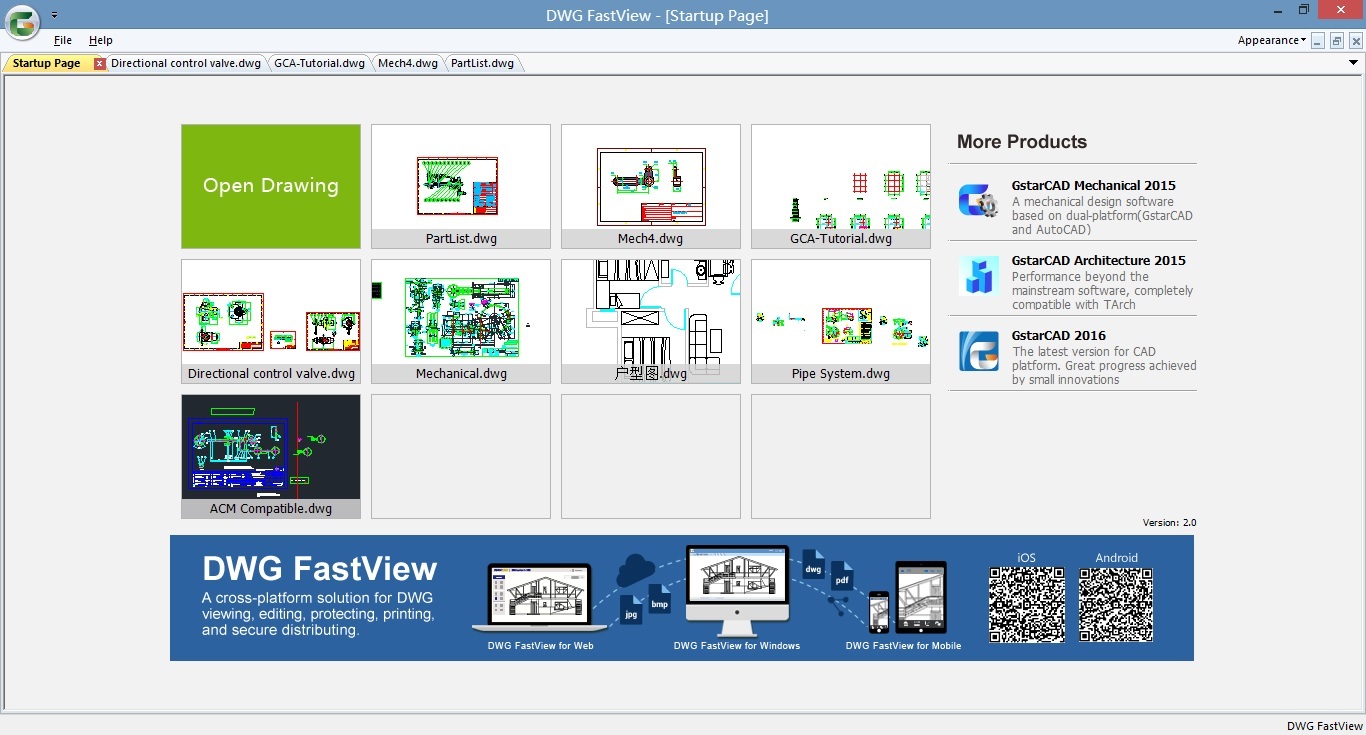Open the ACM Compatible.dwg thumbnail
The image size is (1366, 735).
pyautogui.click(x=271, y=456)
